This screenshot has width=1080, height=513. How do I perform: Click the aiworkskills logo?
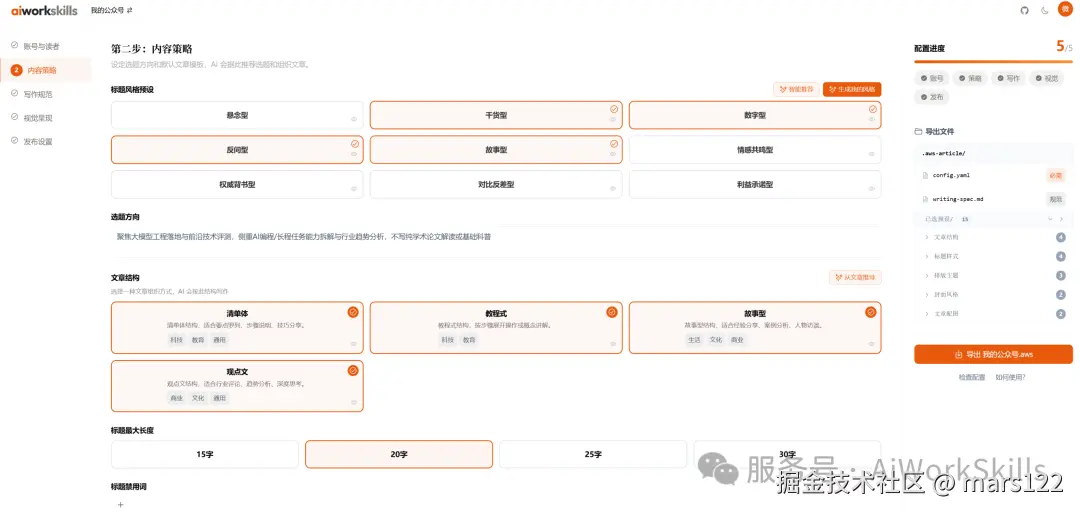tap(44, 10)
